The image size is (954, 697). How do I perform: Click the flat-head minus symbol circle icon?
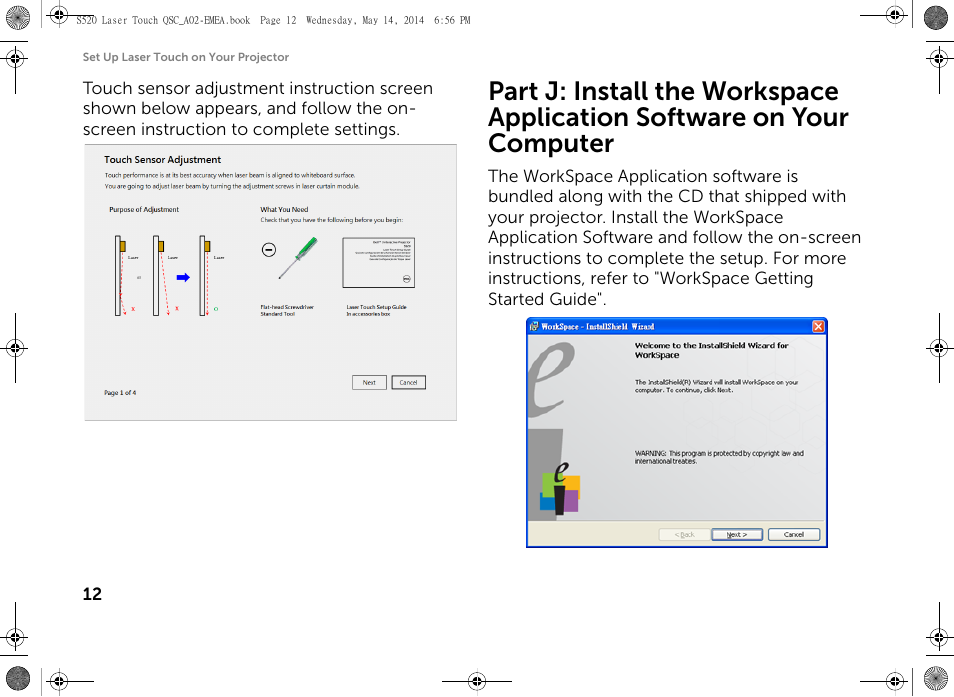(268, 249)
